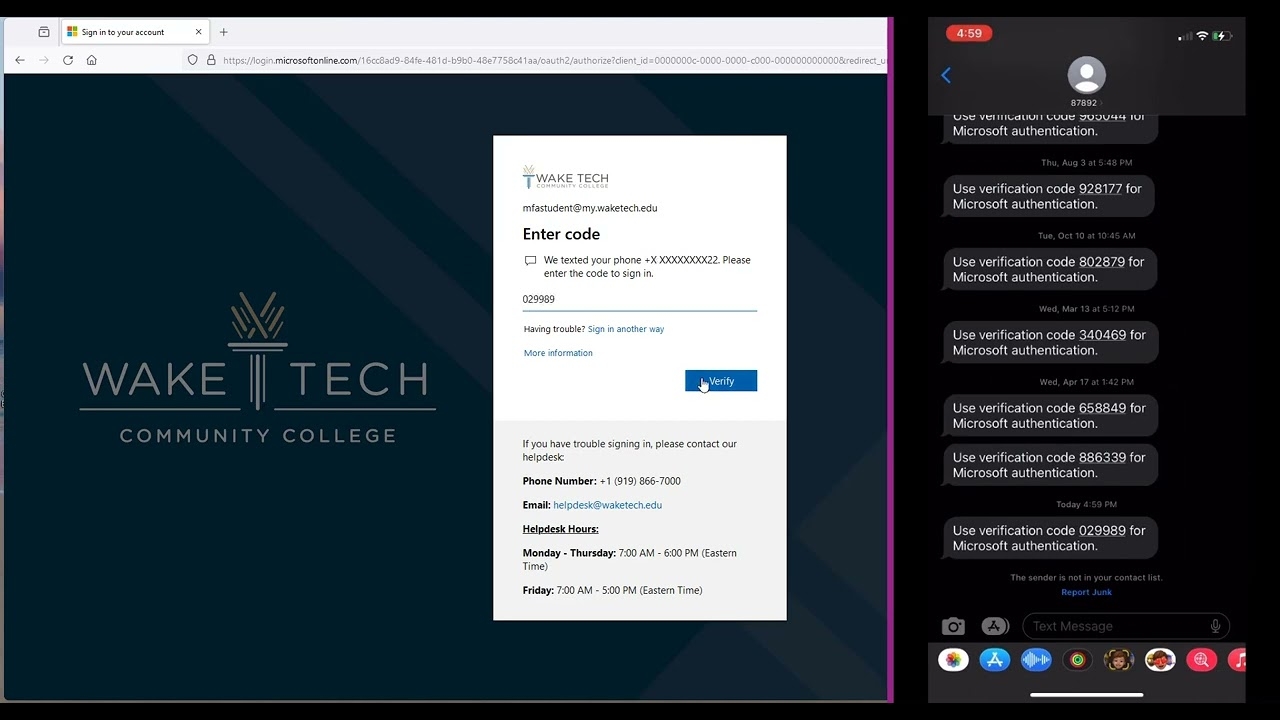1280x720 pixels.
Task: Click the helpdesk@waketech.edu email link
Action: pos(607,505)
